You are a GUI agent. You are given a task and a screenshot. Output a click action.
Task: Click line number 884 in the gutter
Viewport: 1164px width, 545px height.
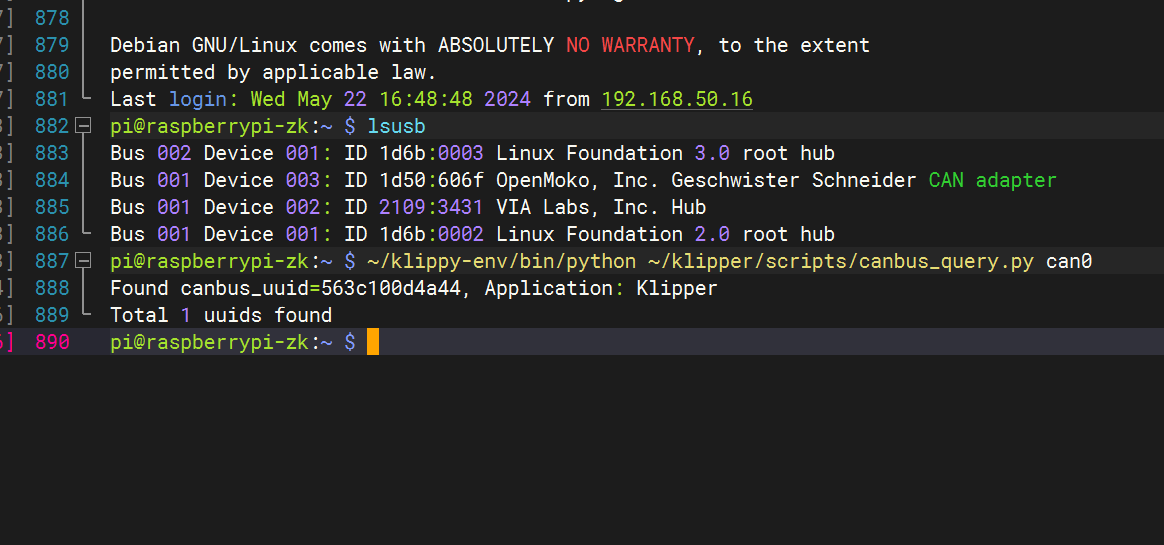52,180
